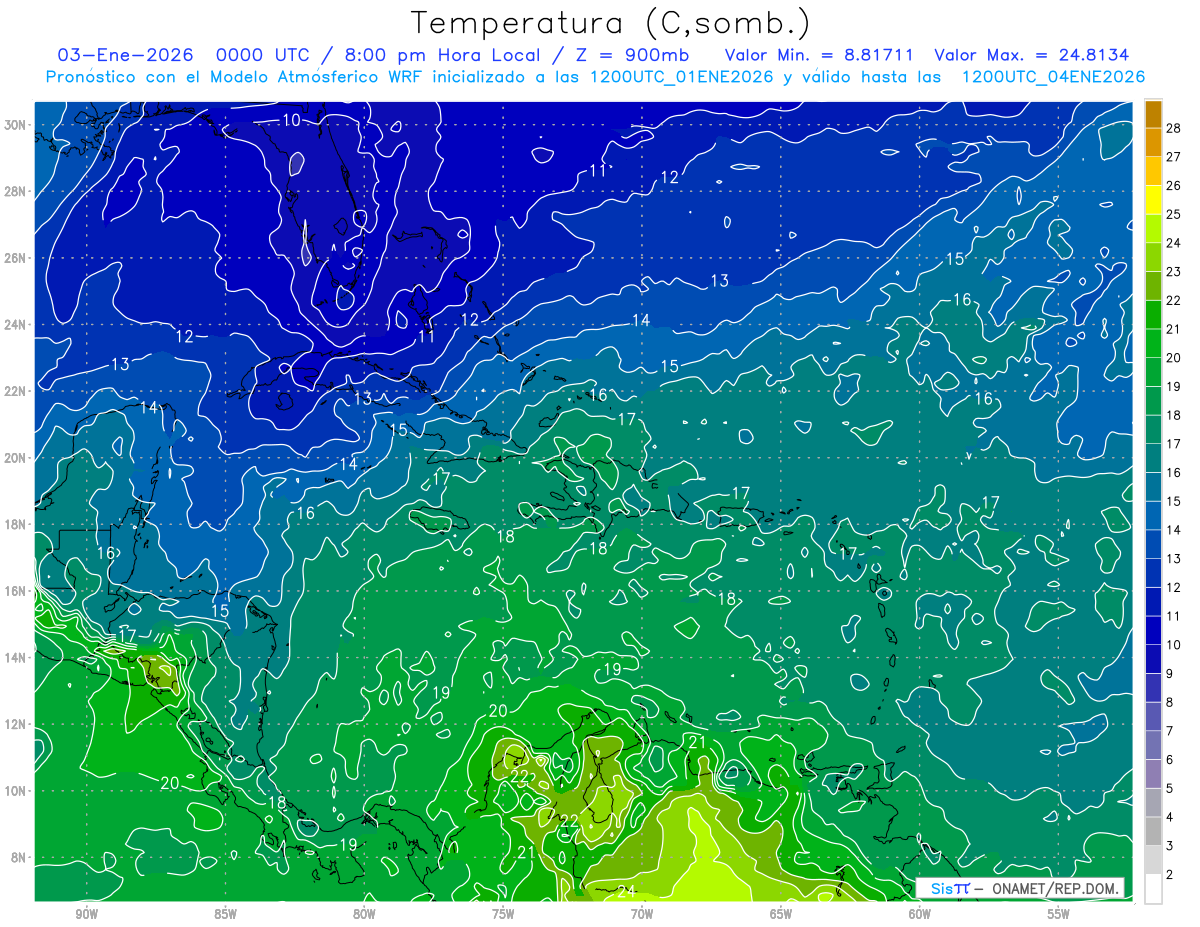Select the pressure level "Z = 900mb"
This screenshot has width=1200, height=927.
coord(634,55)
